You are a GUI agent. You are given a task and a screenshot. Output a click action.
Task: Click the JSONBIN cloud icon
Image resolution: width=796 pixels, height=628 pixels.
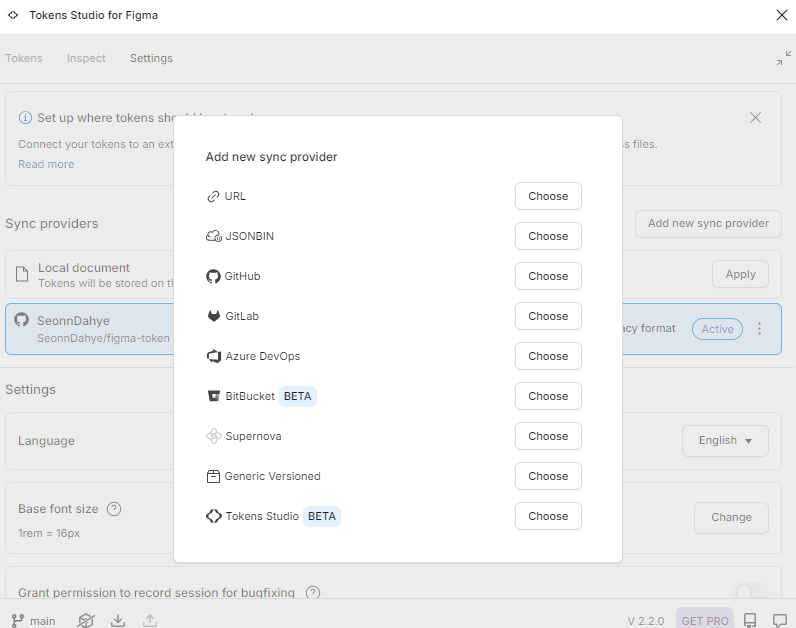tap(213, 236)
